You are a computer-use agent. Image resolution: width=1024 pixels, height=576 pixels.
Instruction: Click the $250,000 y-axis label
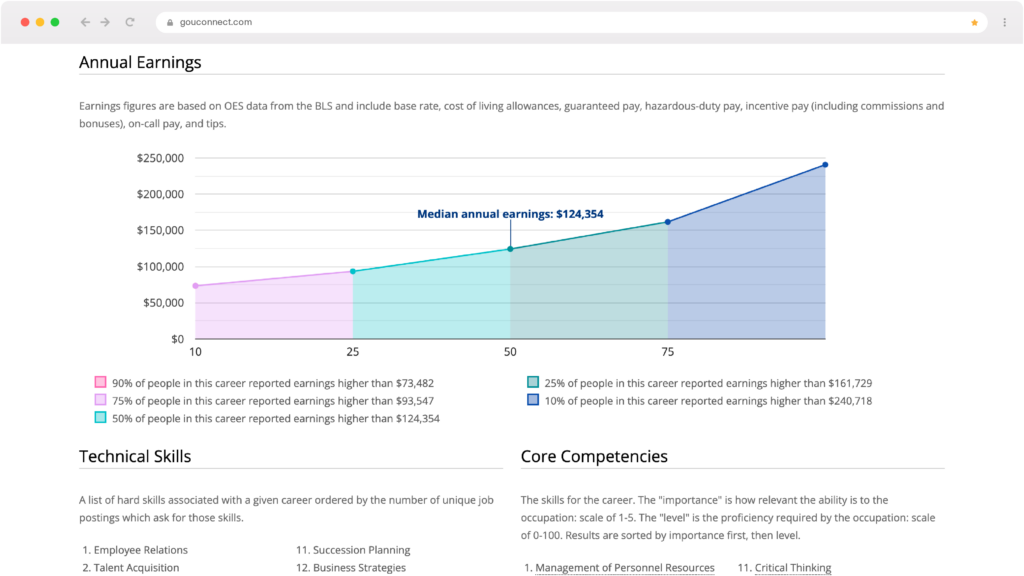160,158
